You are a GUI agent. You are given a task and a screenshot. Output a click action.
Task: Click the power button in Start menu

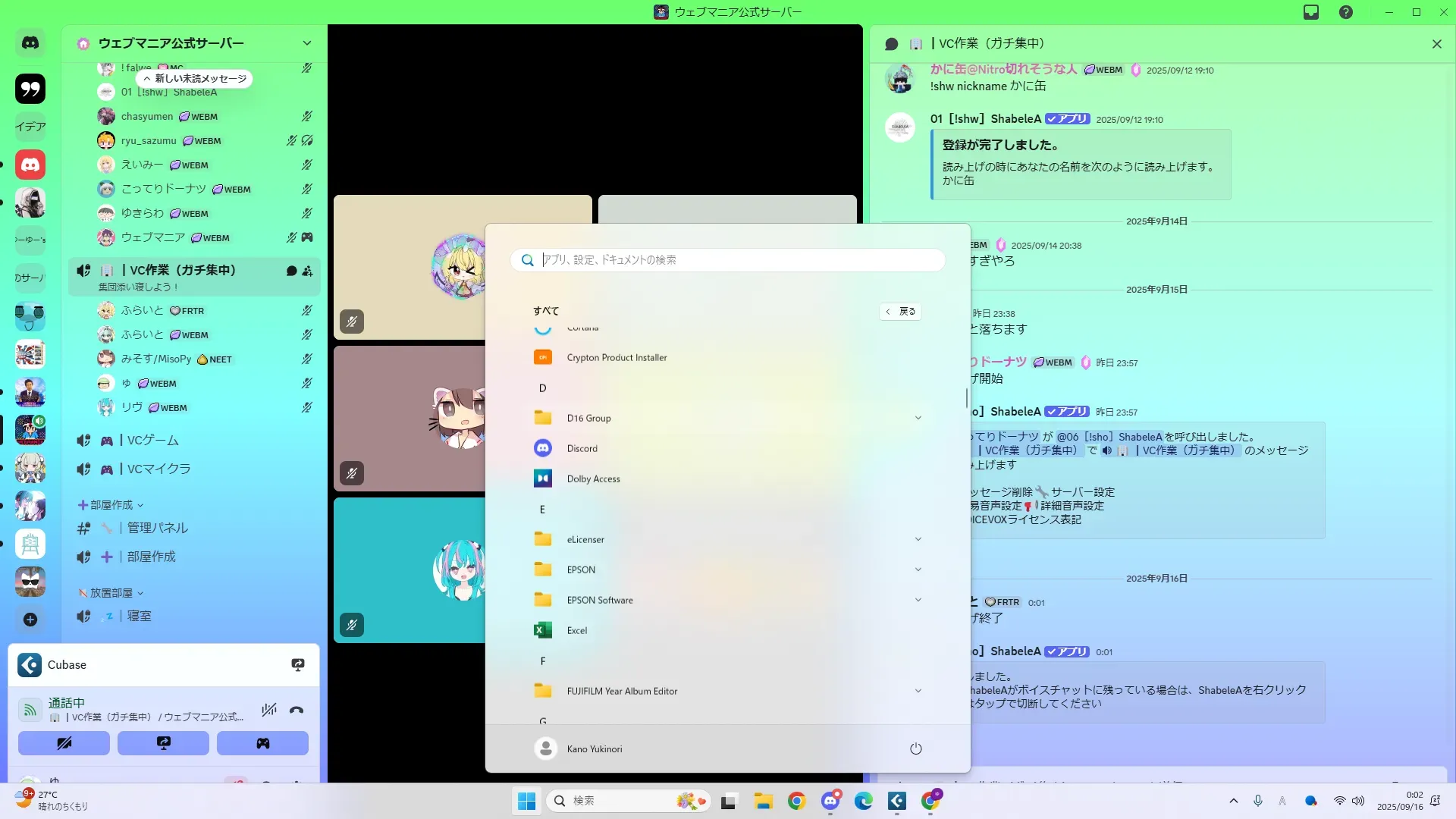(915, 748)
